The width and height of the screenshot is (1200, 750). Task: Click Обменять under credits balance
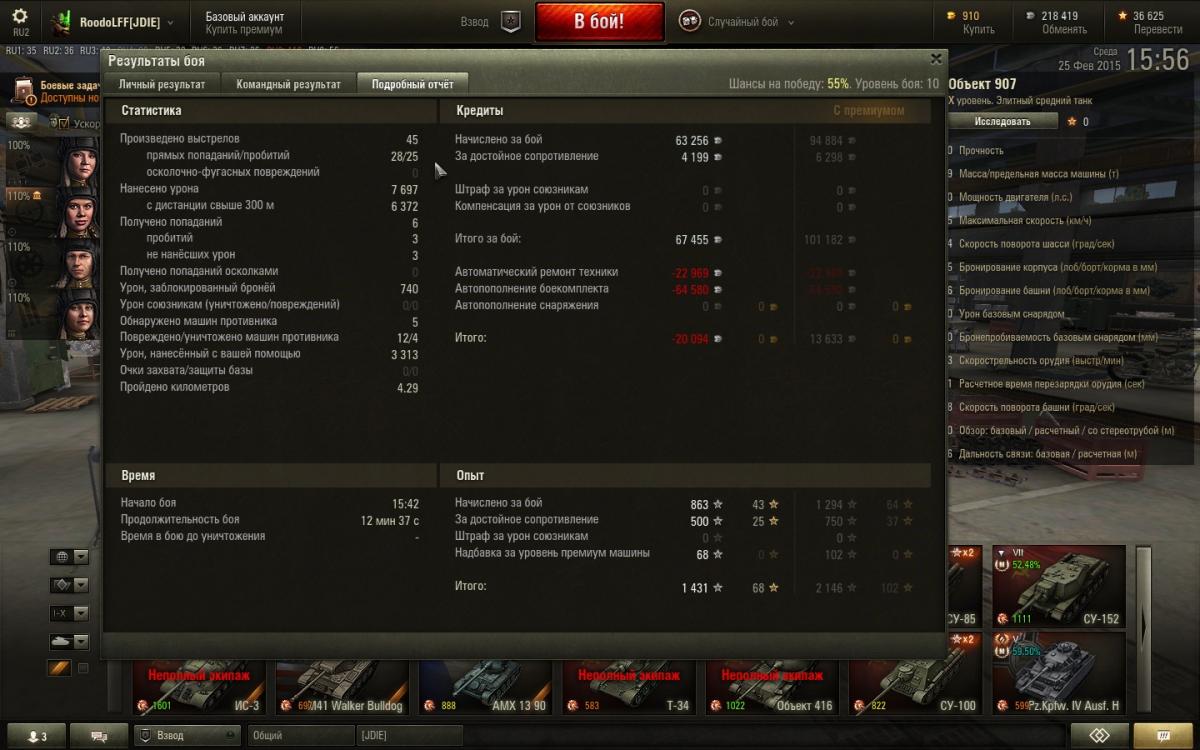pos(1064,30)
